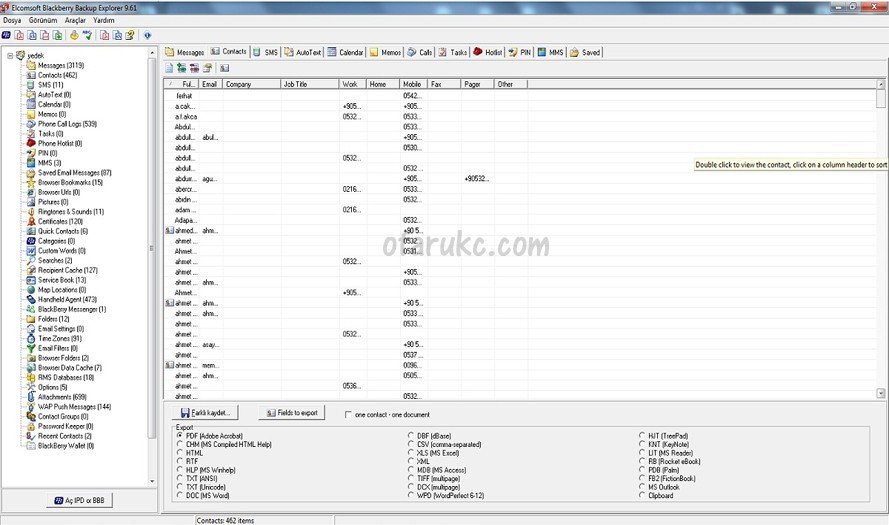
Task: Click the blue info icon in toolbar
Action: click(147, 35)
